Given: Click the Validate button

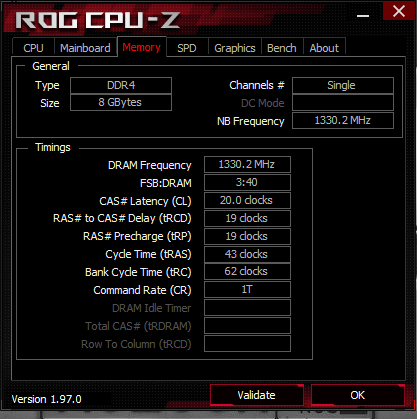Looking at the screenshot, I should click(257, 395).
